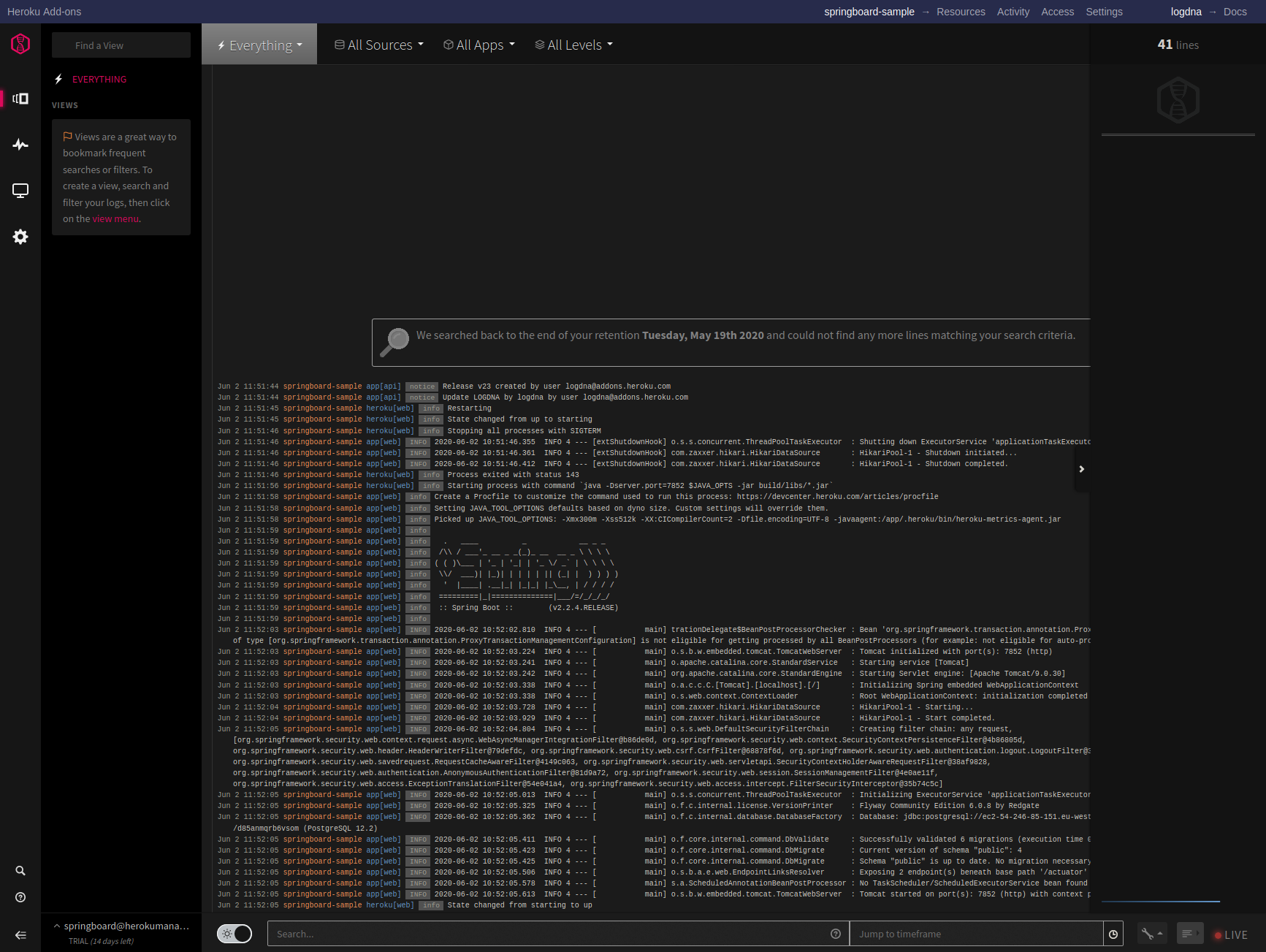Select the EVERYTHING view in the sidebar

tap(99, 79)
